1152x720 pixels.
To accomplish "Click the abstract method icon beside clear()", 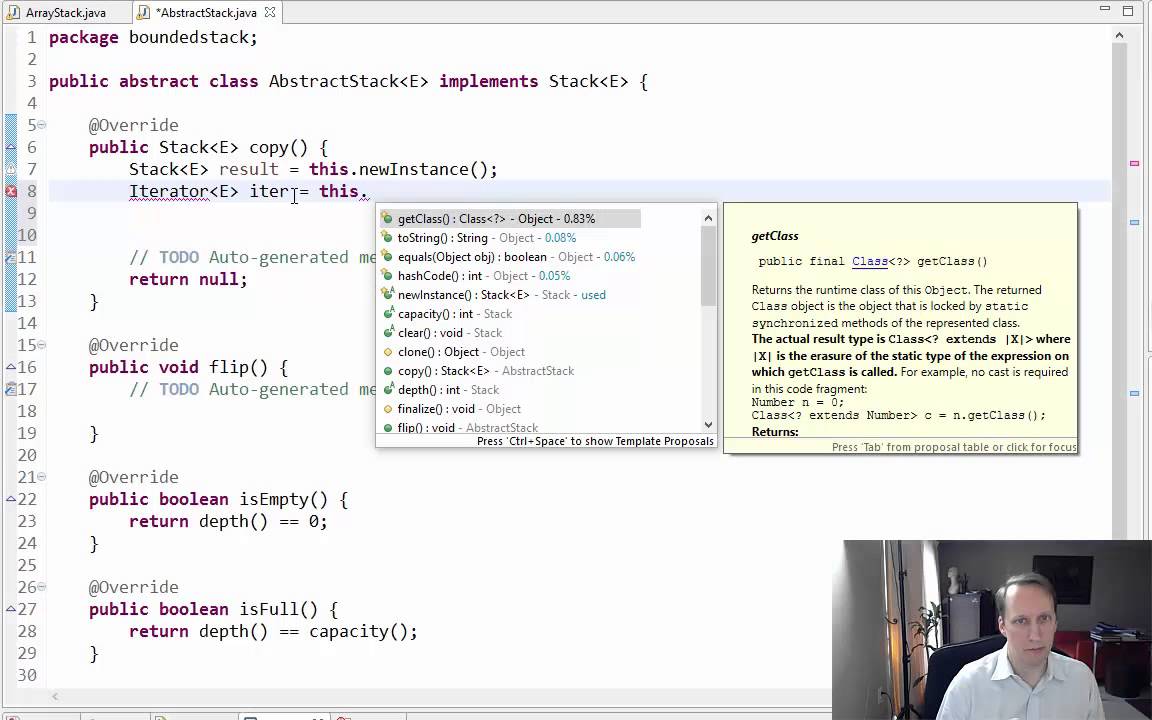I will 387,333.
